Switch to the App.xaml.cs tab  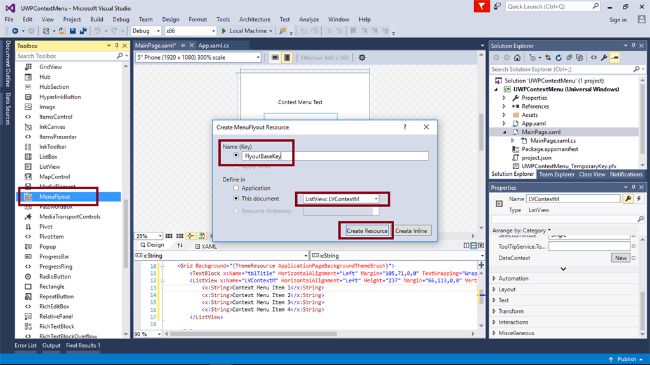(213, 46)
